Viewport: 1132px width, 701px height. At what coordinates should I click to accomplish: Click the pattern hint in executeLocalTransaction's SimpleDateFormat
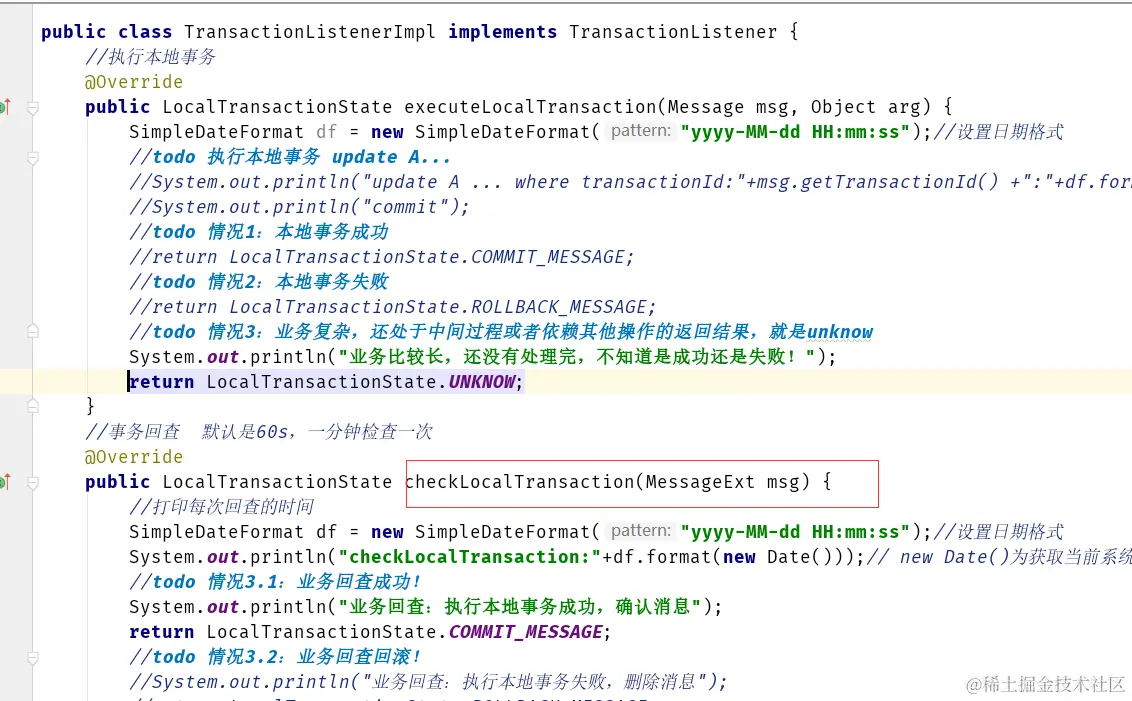tap(640, 131)
